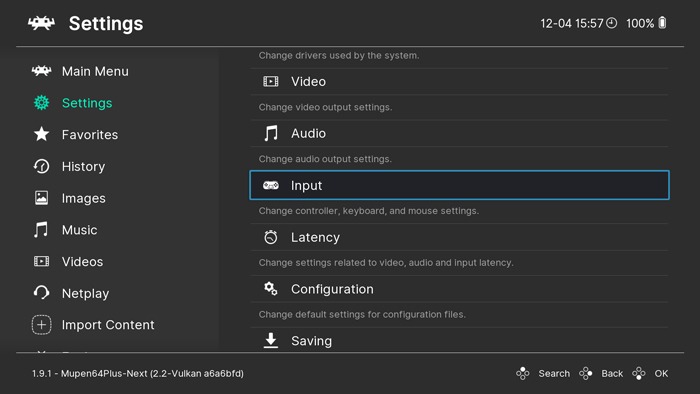This screenshot has height=394, width=700.
Task: Click the History clock icon
Action: point(42,166)
